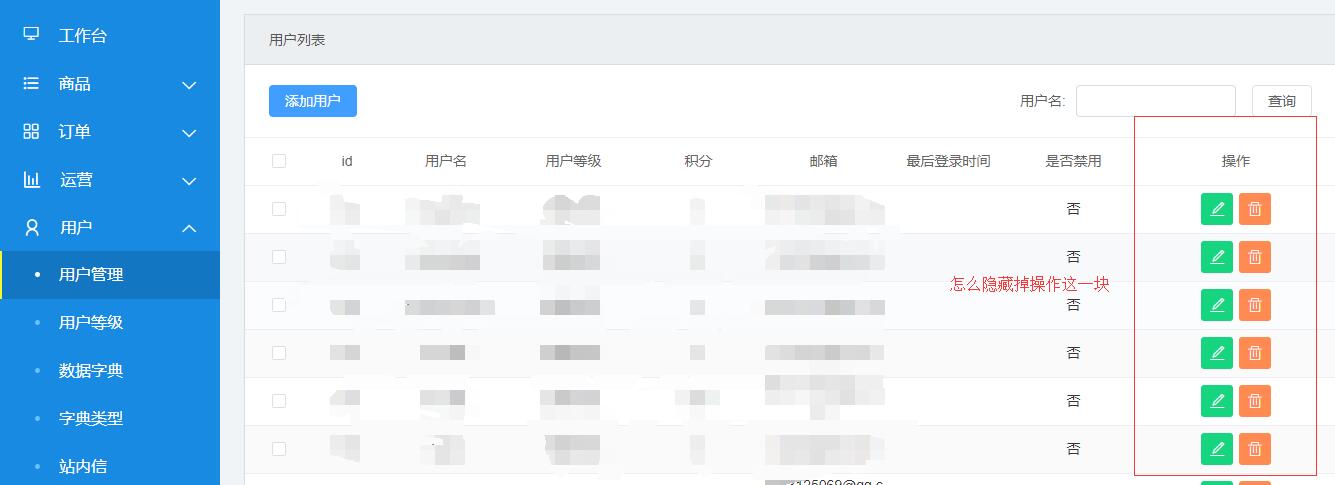This screenshot has width=1335, height=485.
Task: Click the 运营 chart icon in sidebar
Action: click(x=31, y=180)
